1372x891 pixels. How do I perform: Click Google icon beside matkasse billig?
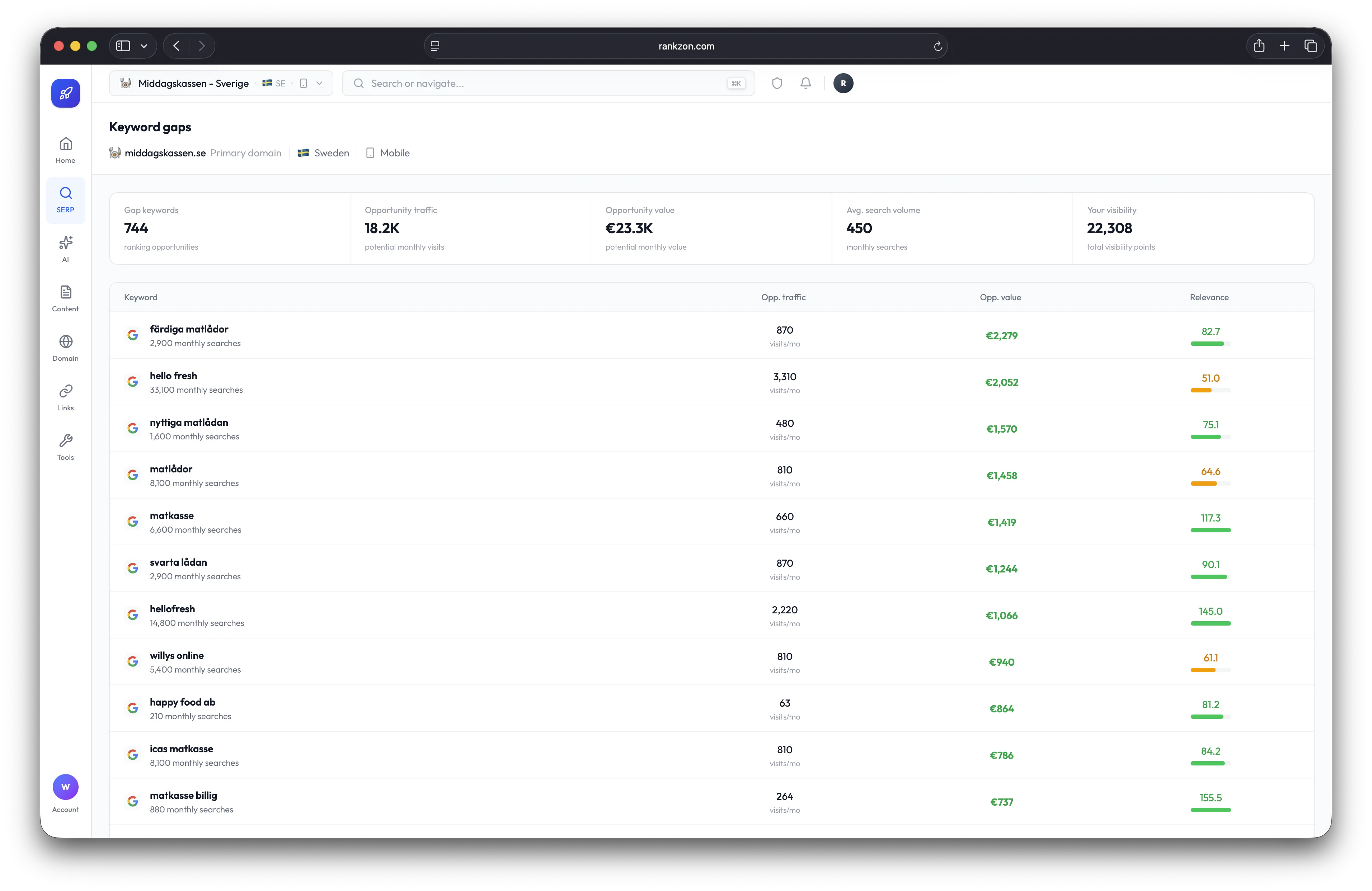tap(133, 802)
